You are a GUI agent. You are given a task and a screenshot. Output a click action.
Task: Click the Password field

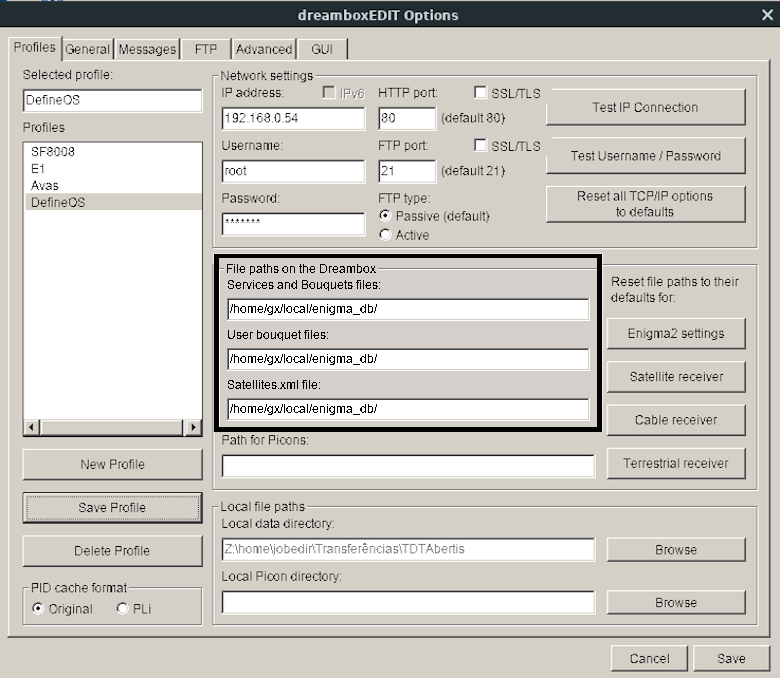coord(293,224)
